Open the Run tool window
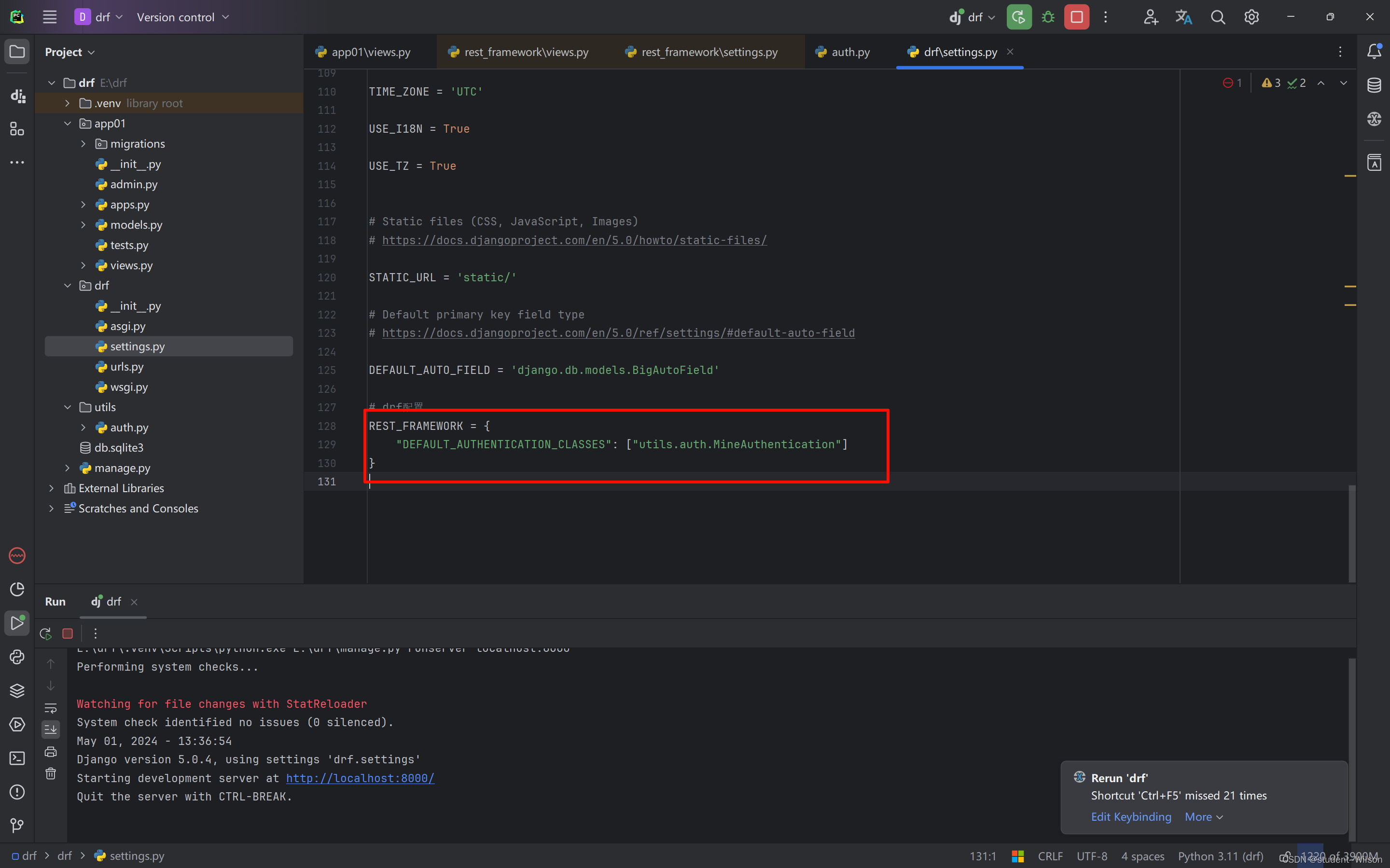This screenshot has height=868, width=1390. pyautogui.click(x=17, y=623)
